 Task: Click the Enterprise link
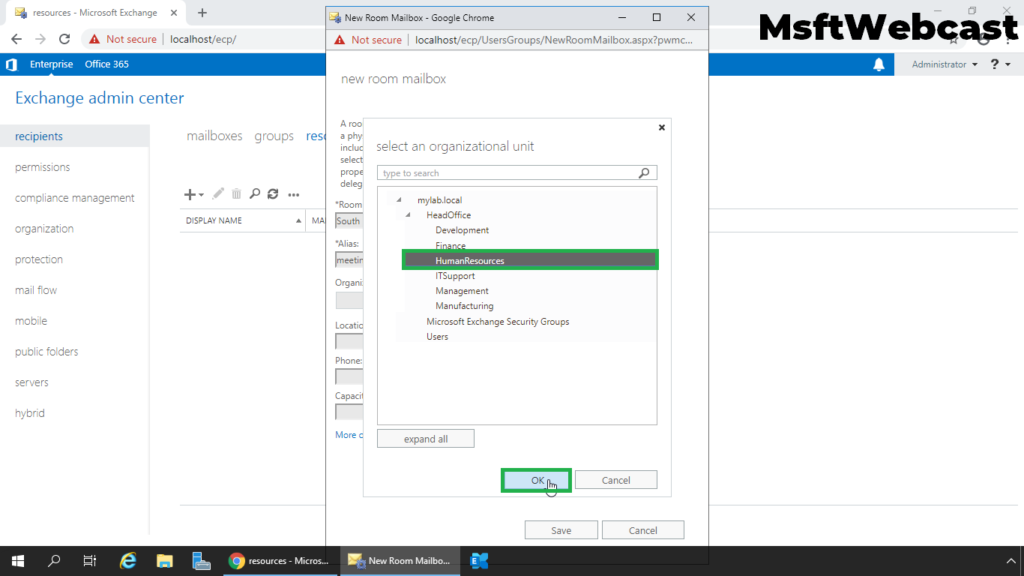pyautogui.click(x=51, y=64)
